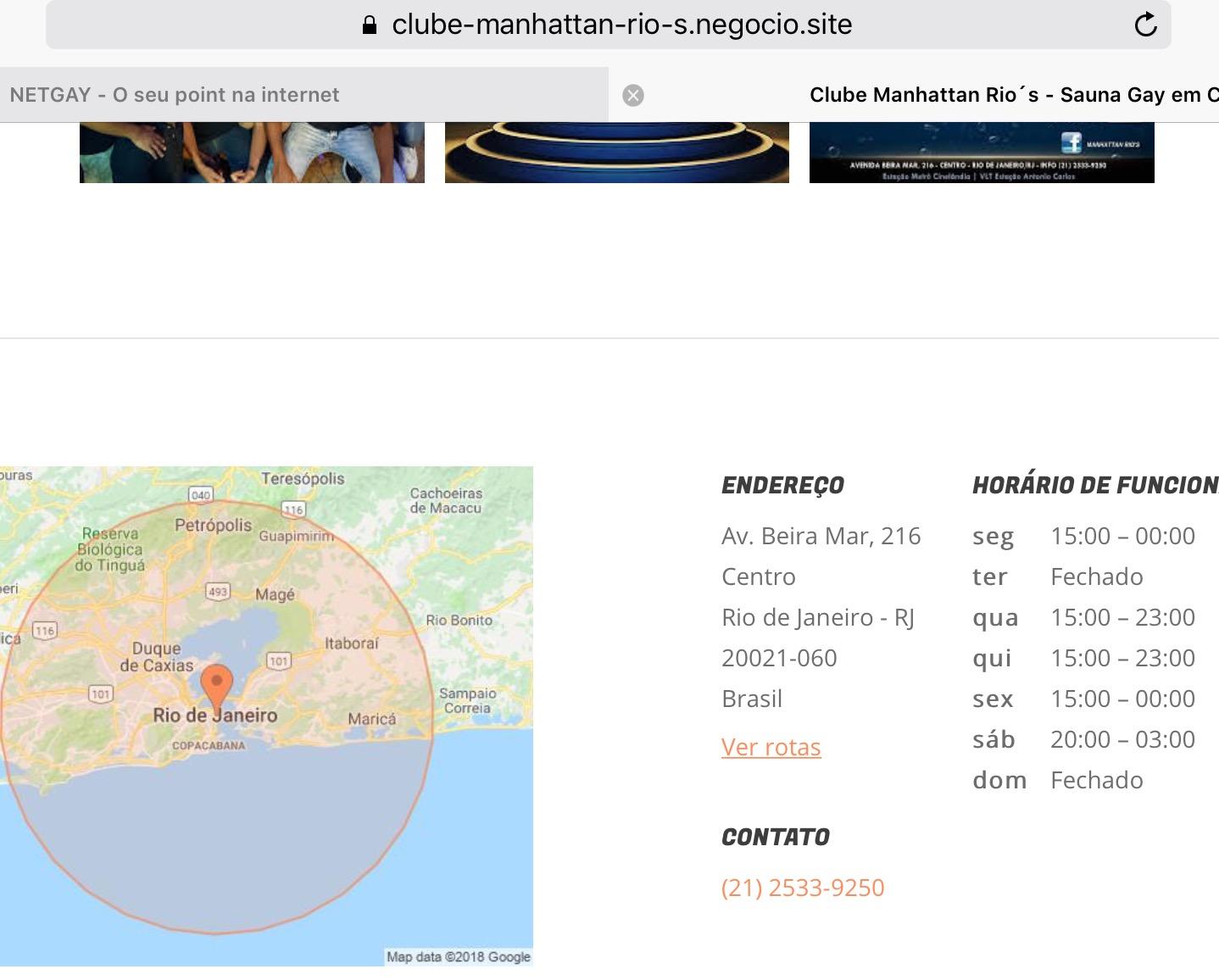Close the Clube Manhattan tab with the X icon
Screen dimensions: 1219x980
click(632, 95)
